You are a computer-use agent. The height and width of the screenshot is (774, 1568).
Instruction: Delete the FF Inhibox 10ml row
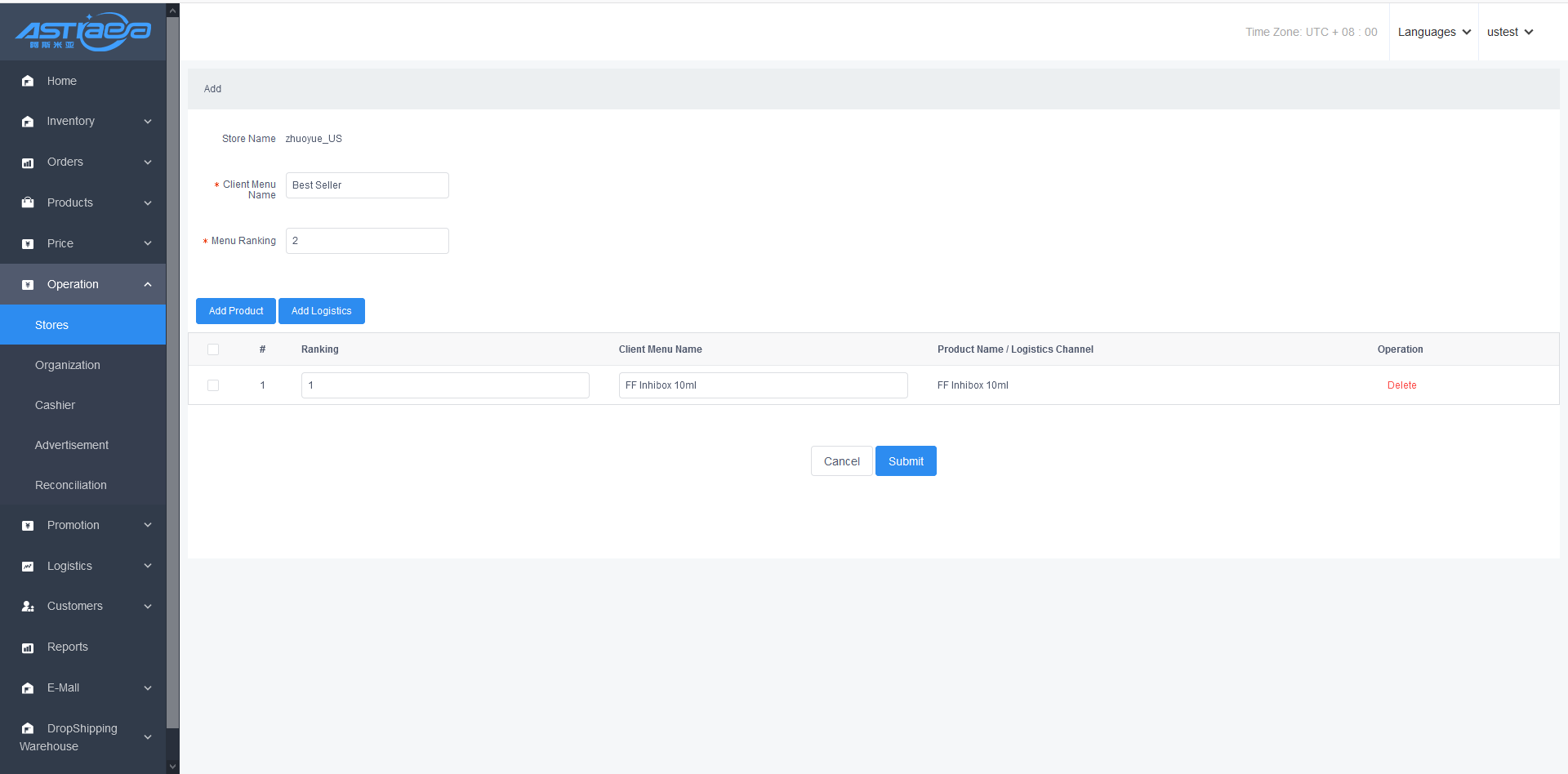point(1401,385)
